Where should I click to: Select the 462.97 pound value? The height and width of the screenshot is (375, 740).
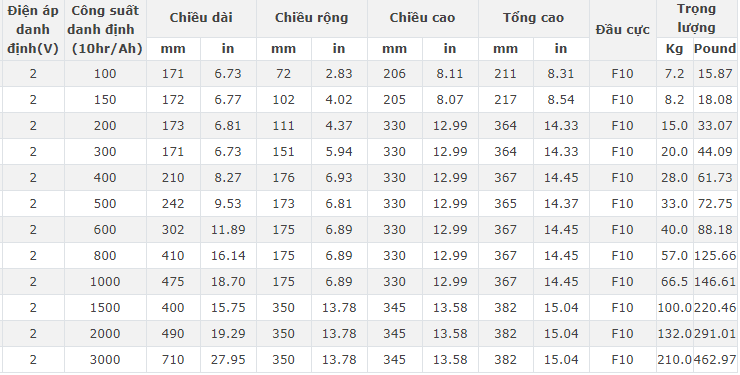pyautogui.click(x=715, y=360)
